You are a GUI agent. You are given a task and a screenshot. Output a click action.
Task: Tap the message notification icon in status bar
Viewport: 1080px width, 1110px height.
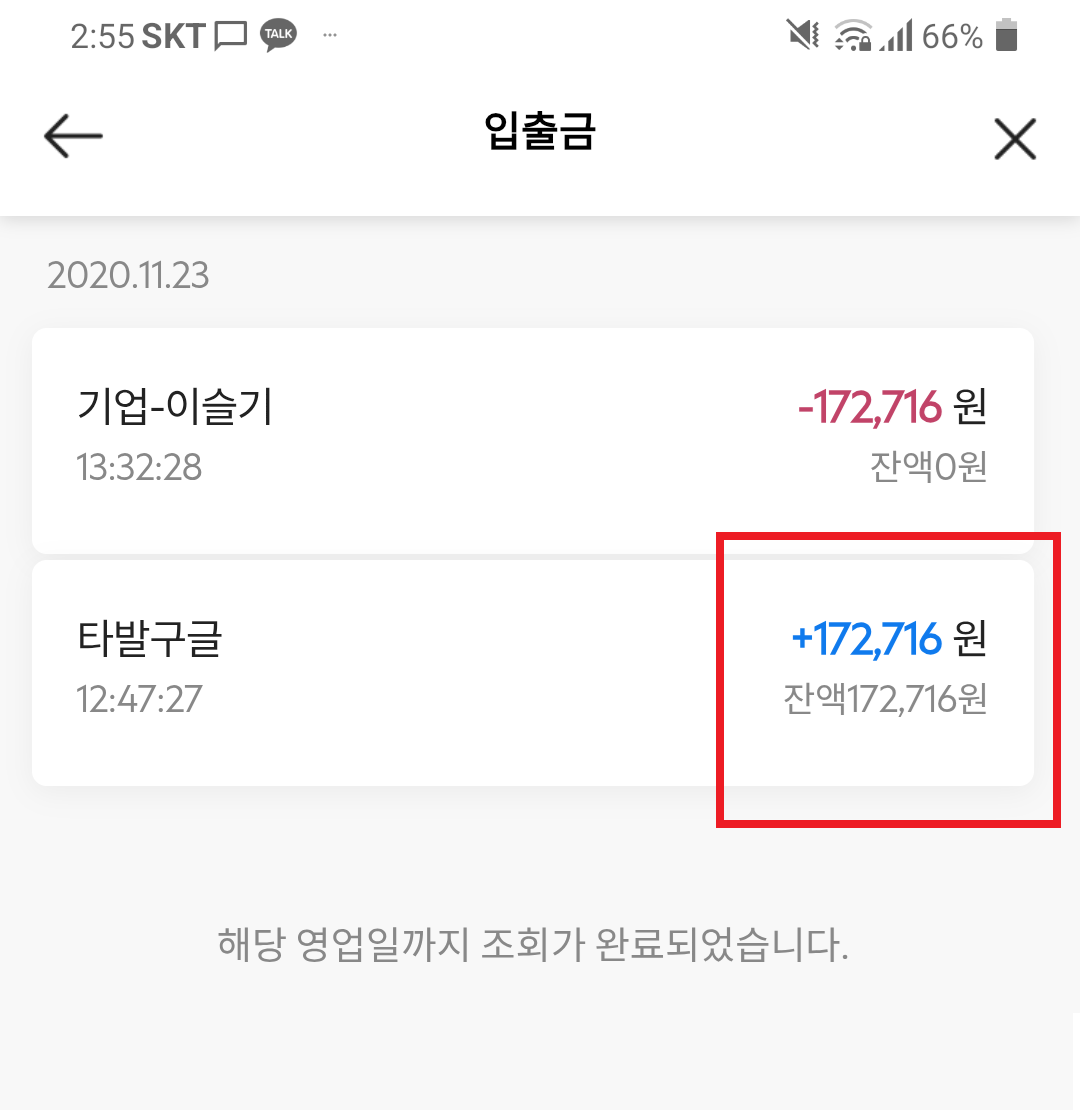[231, 36]
